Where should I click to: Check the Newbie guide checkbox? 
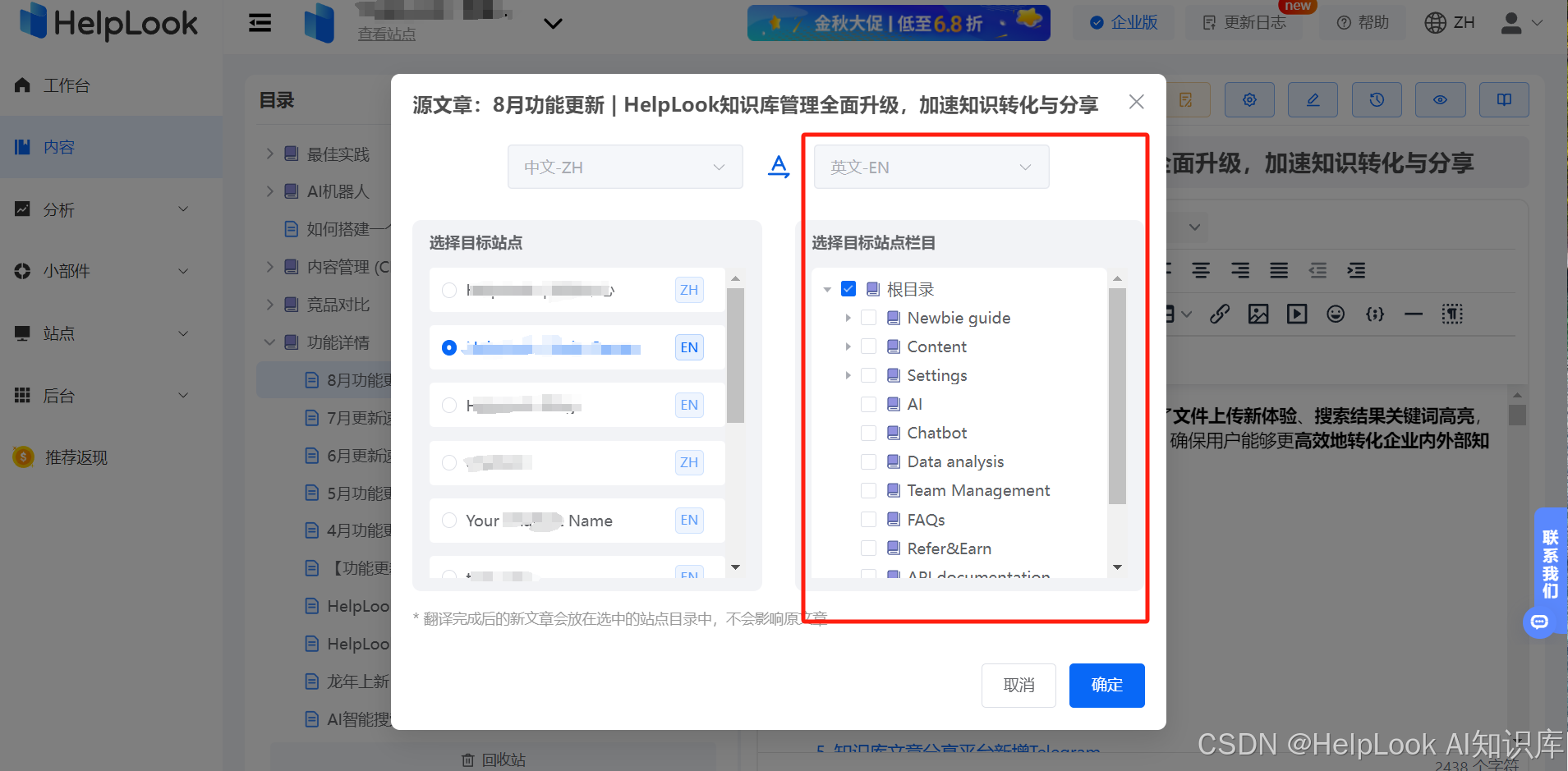869,318
